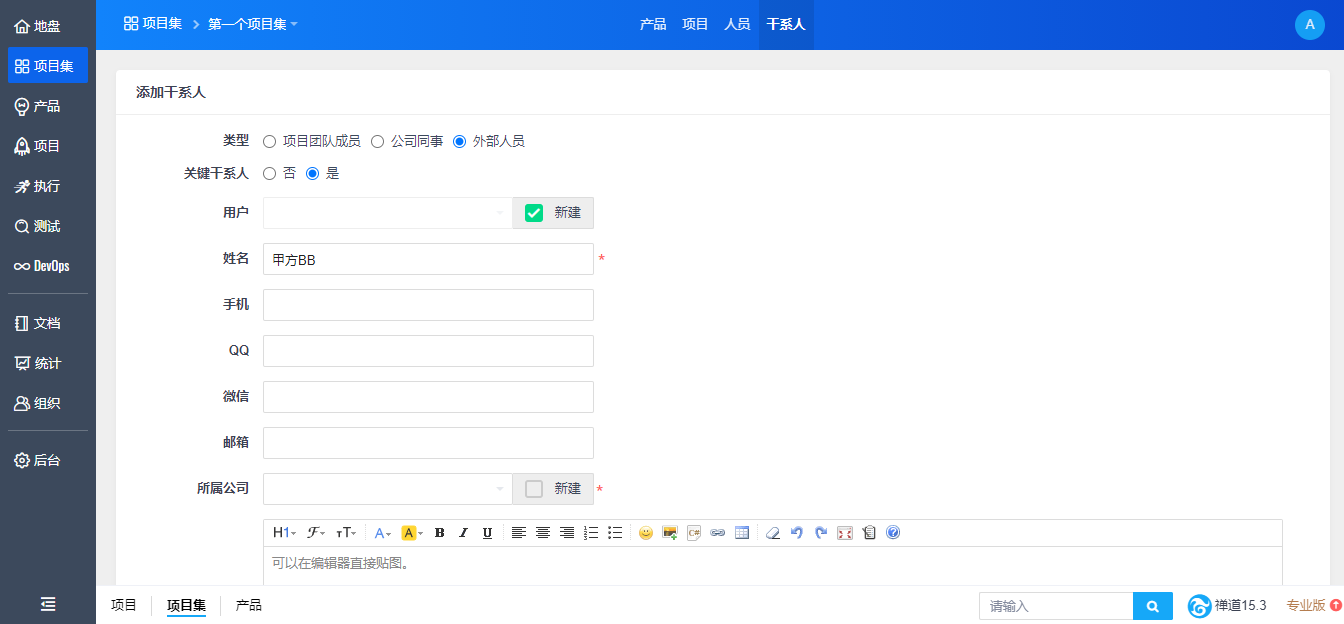
Task: Toggle fullscreen mode in the editor toolbar
Action: click(x=845, y=533)
